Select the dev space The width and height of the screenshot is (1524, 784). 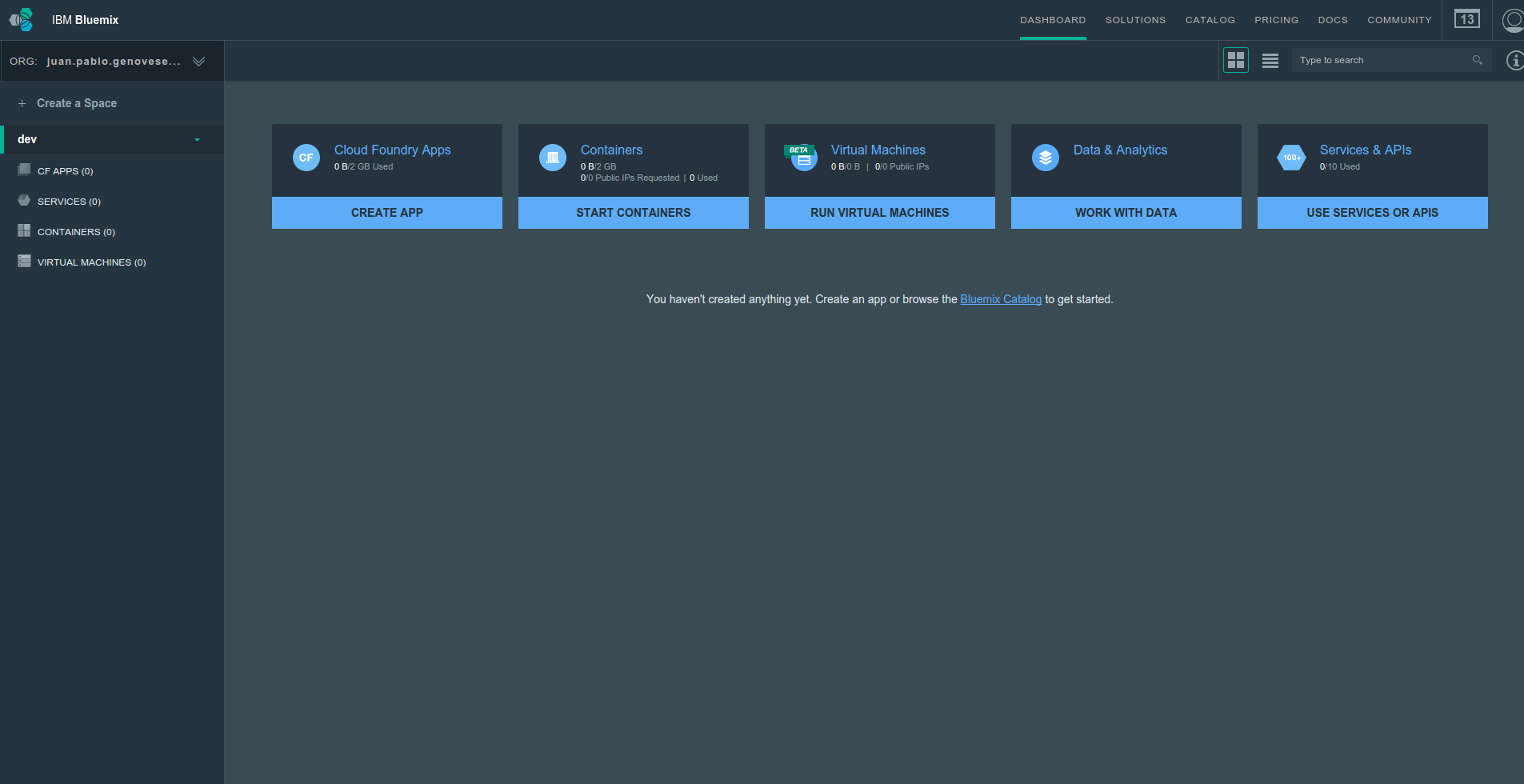tap(112, 139)
